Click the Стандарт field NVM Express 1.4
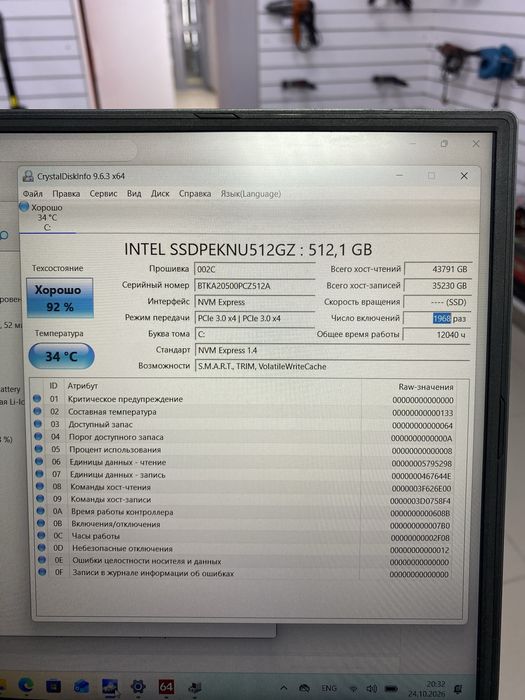The width and height of the screenshot is (525, 700). tap(332, 350)
